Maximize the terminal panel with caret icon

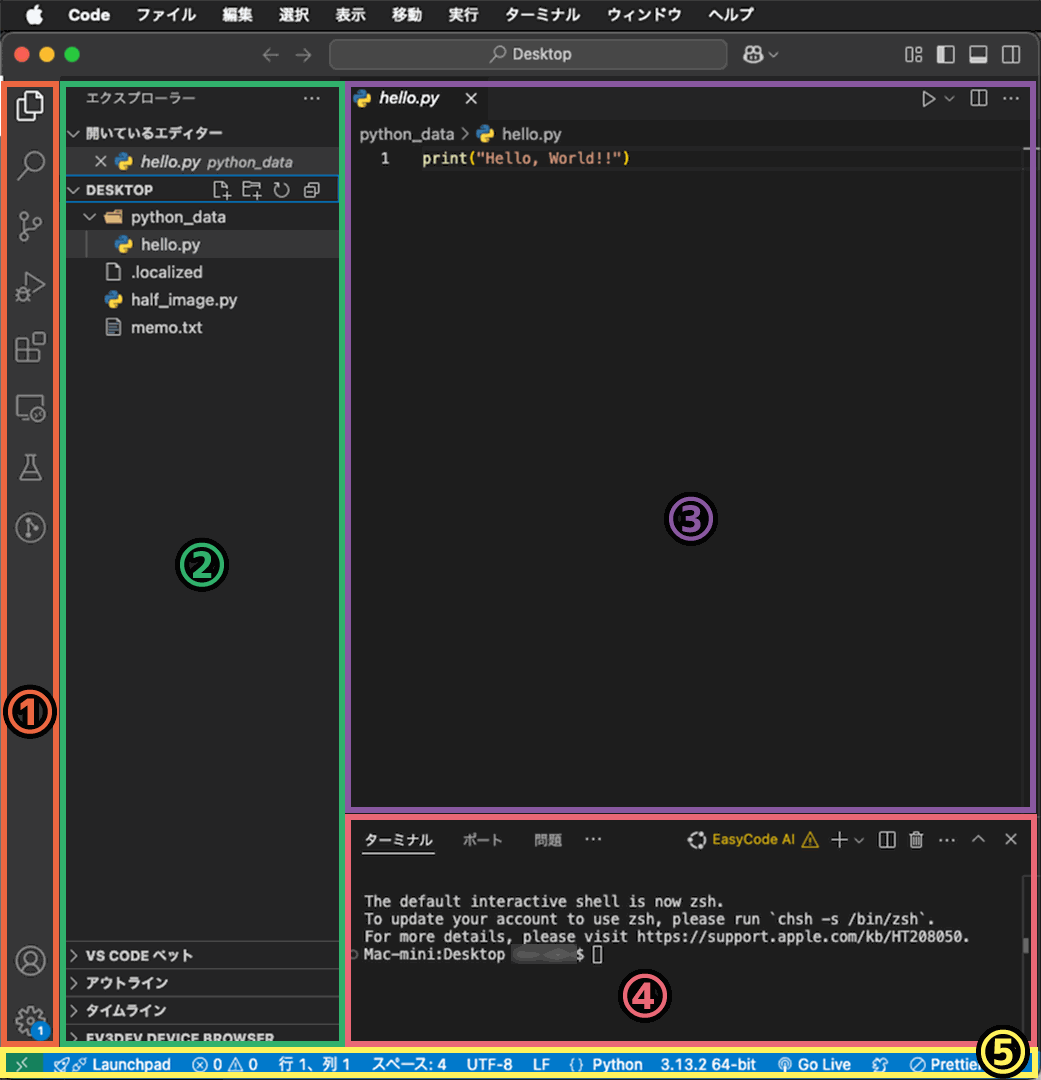pyautogui.click(x=978, y=839)
